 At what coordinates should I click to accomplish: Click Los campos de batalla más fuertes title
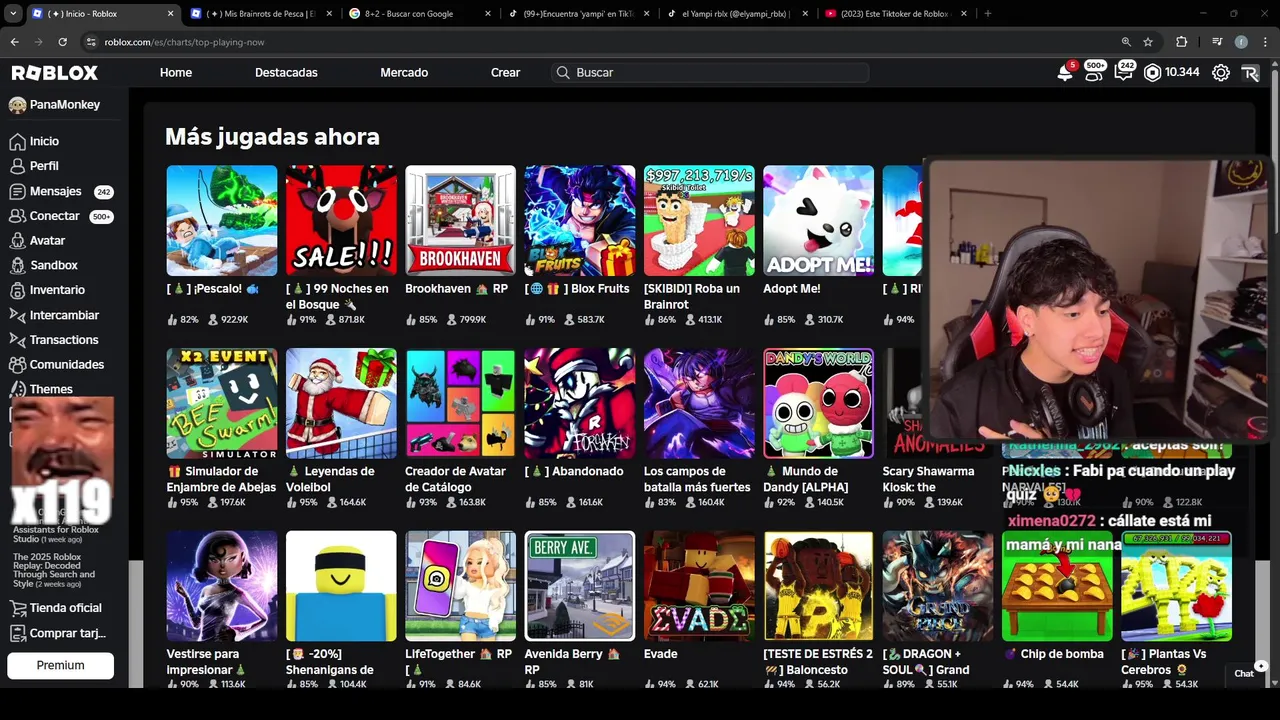697,479
